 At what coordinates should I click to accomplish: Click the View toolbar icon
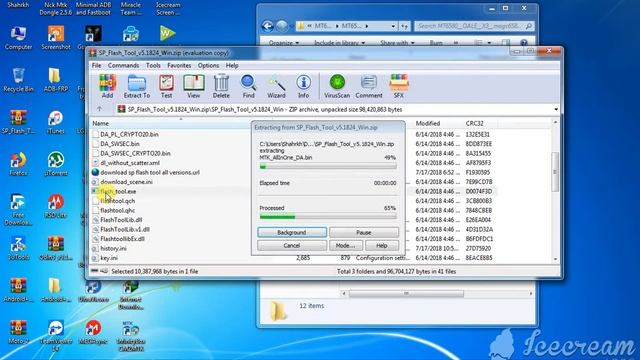point(193,86)
